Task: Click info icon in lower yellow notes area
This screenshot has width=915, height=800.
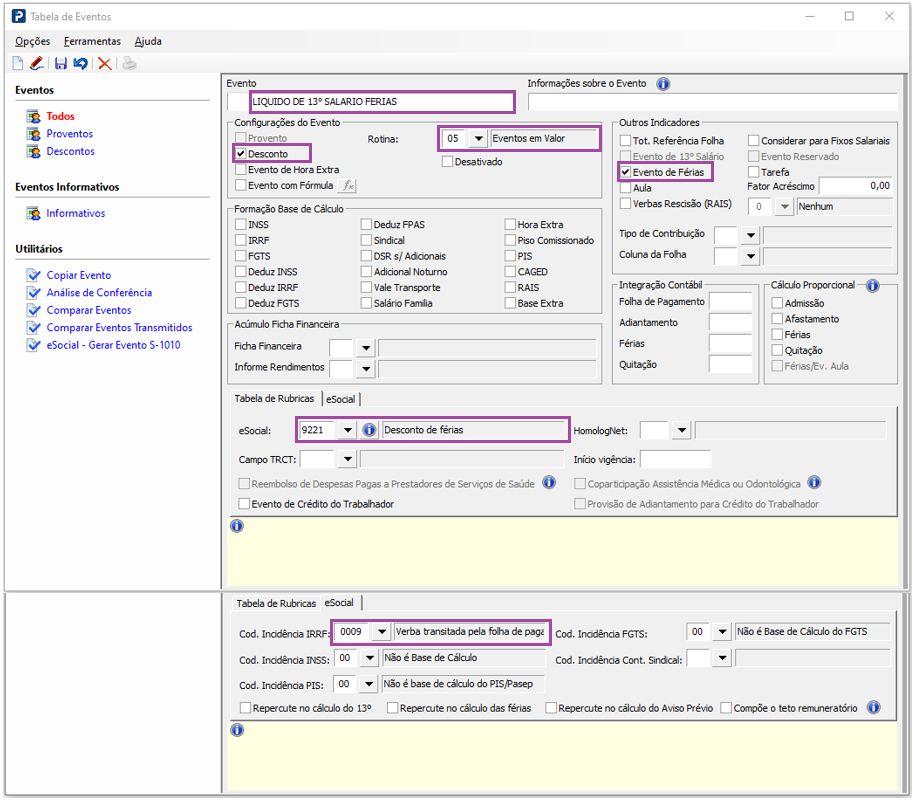Action: tap(236, 730)
